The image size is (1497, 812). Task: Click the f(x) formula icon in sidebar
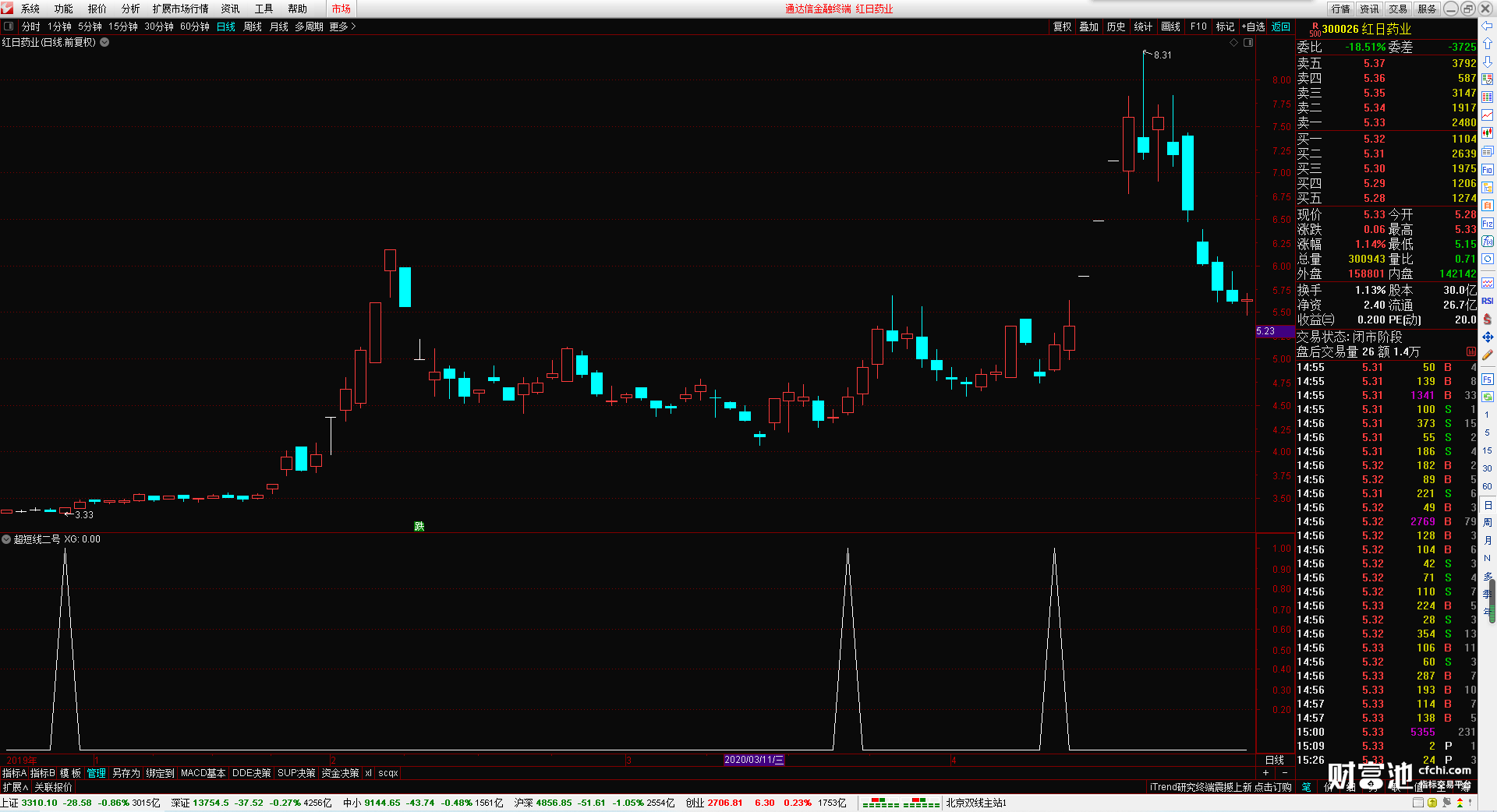(x=1488, y=242)
